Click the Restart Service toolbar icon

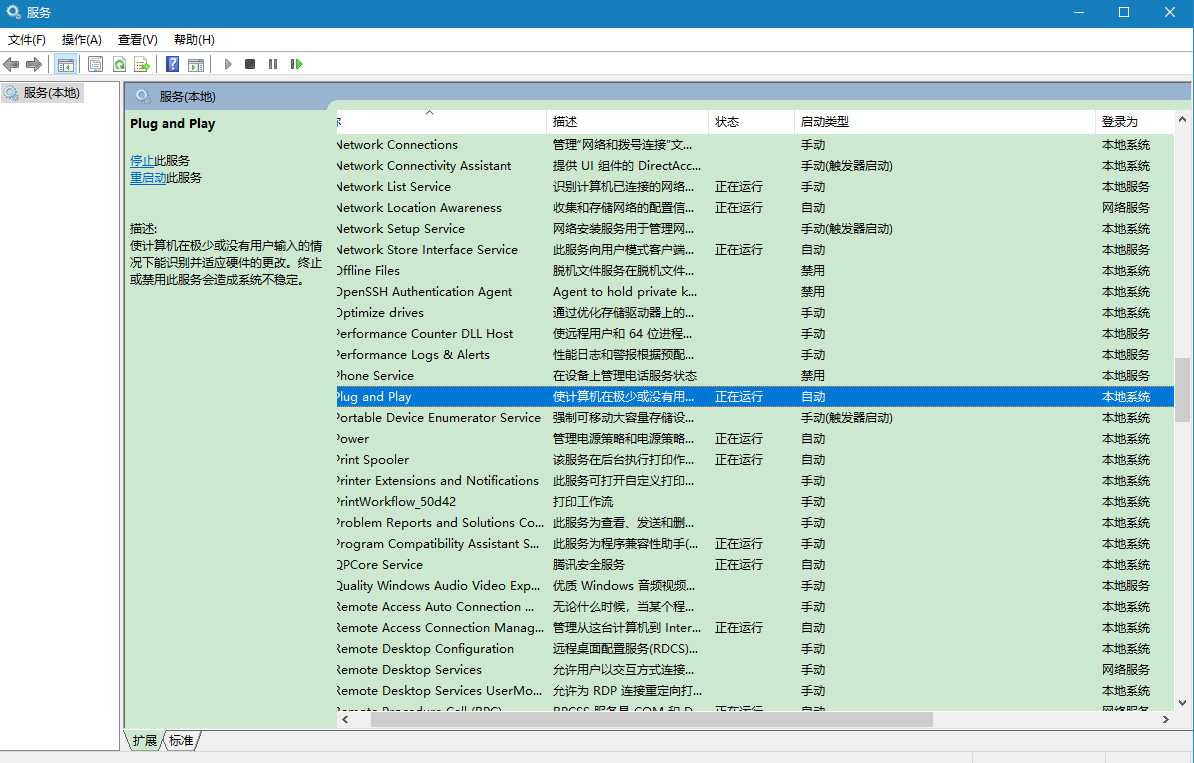coord(296,65)
